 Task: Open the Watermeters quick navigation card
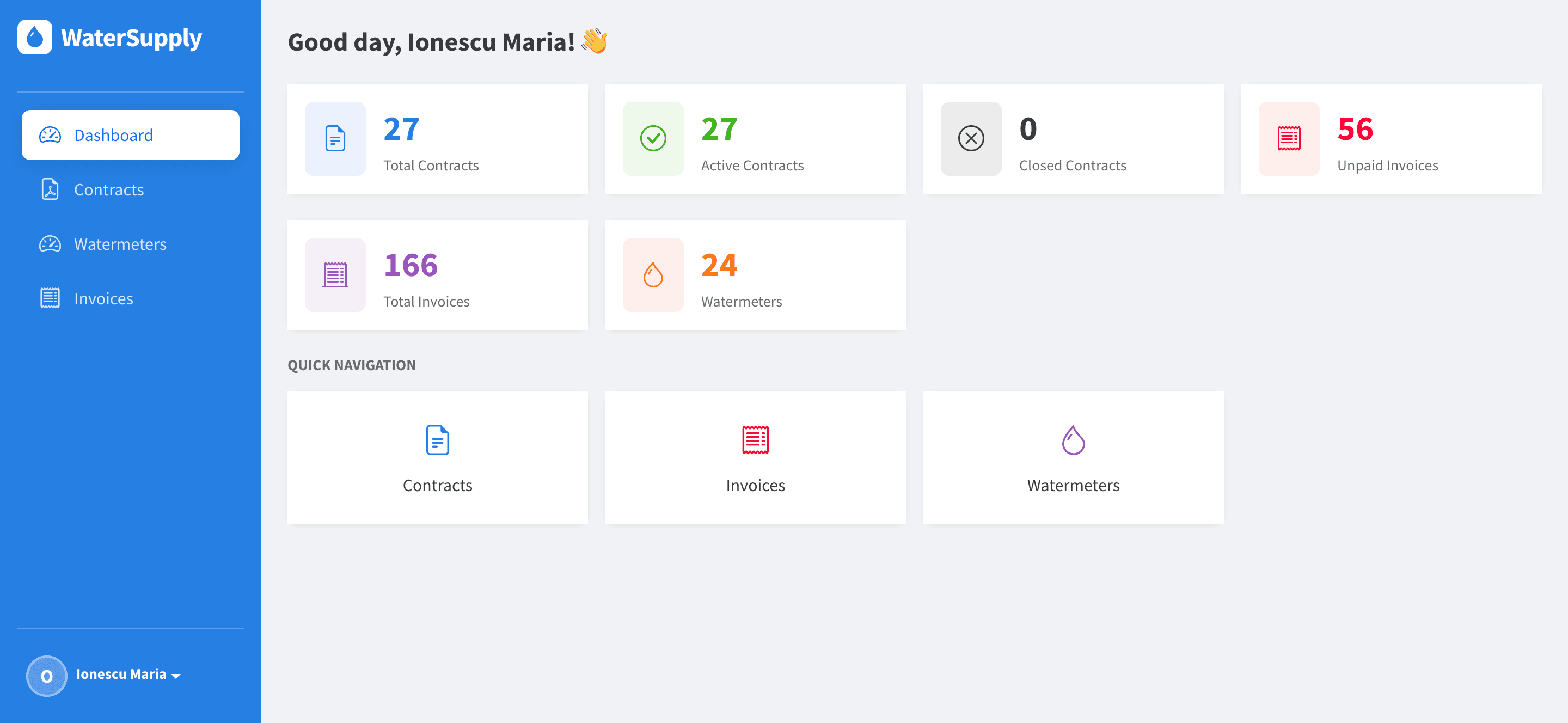point(1073,458)
